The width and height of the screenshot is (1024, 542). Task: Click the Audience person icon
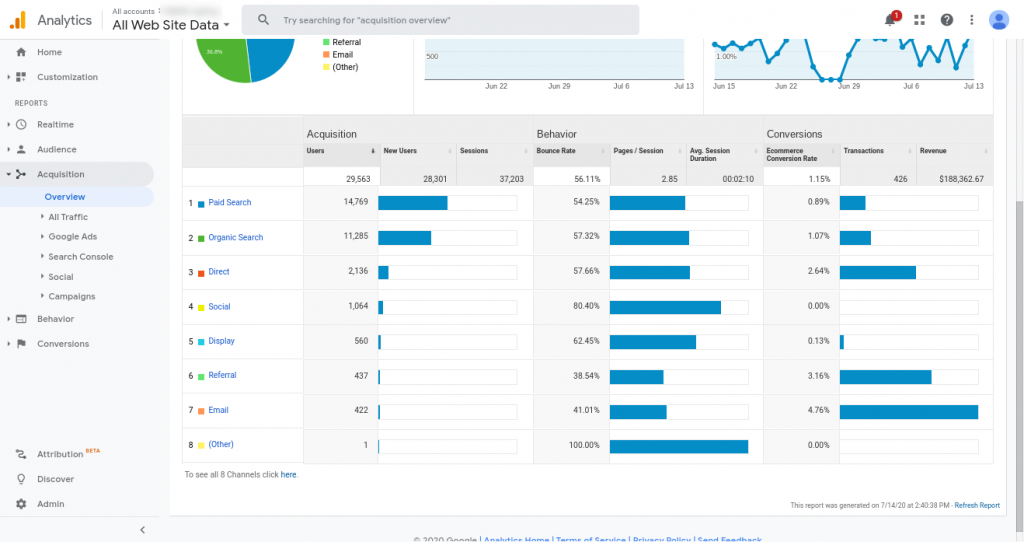pyautogui.click(x=22, y=150)
